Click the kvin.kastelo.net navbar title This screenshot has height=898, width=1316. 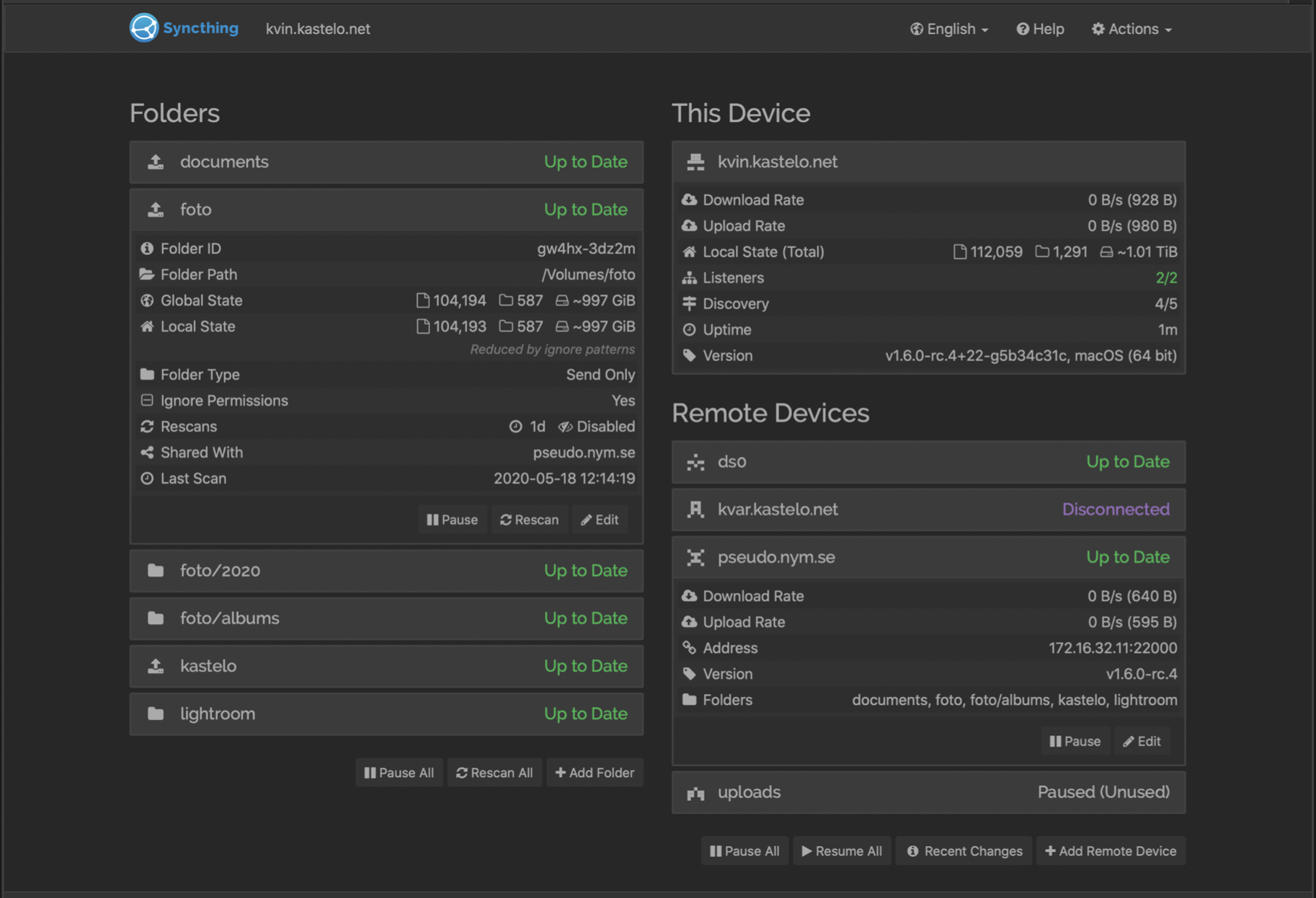click(x=318, y=29)
